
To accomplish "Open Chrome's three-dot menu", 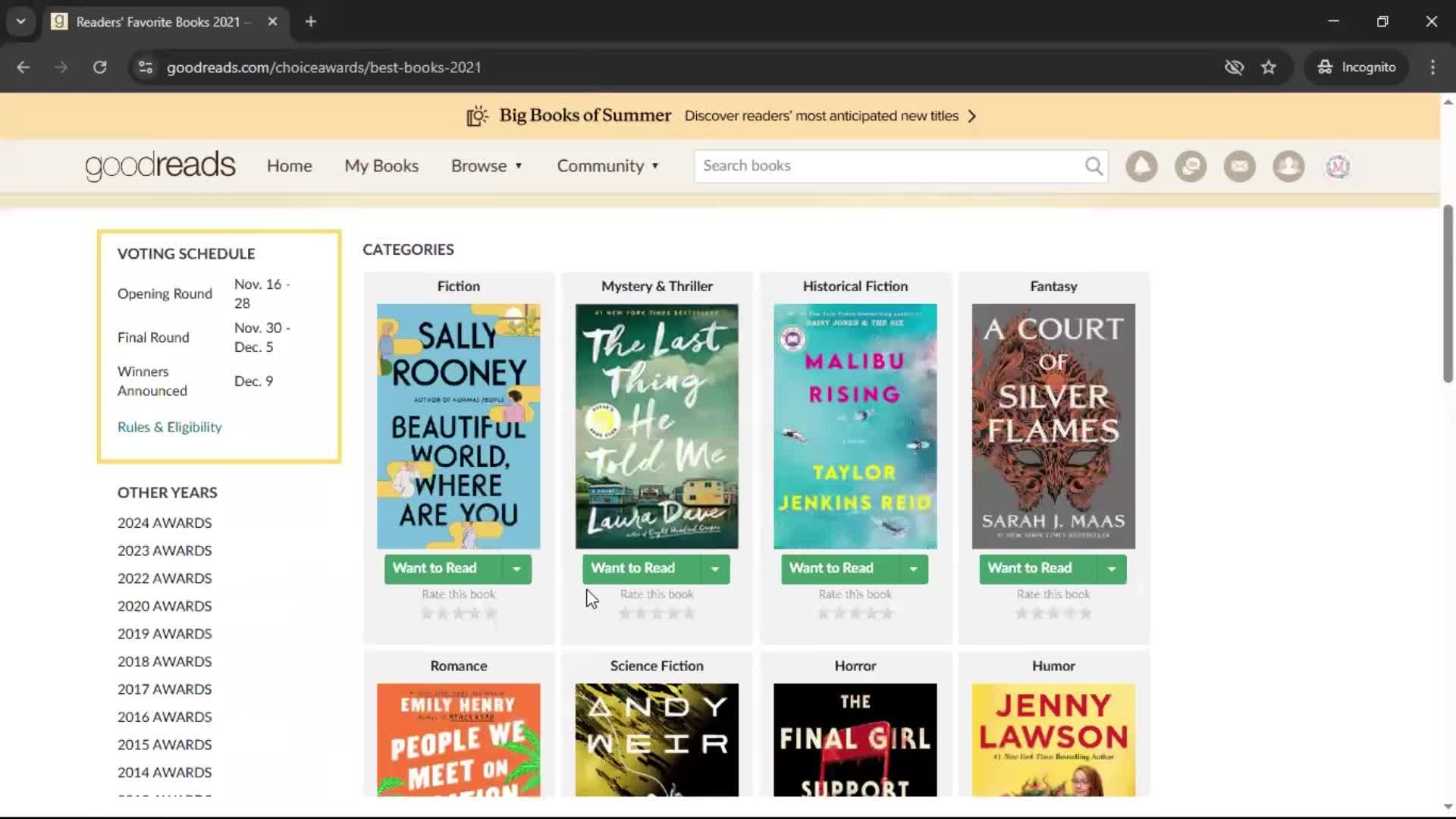I will tap(1432, 67).
